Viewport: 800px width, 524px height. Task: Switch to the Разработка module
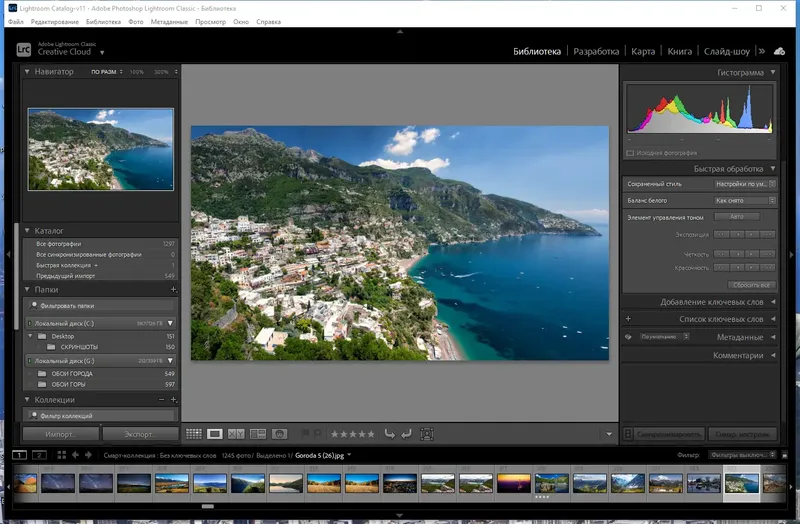[x=596, y=51]
